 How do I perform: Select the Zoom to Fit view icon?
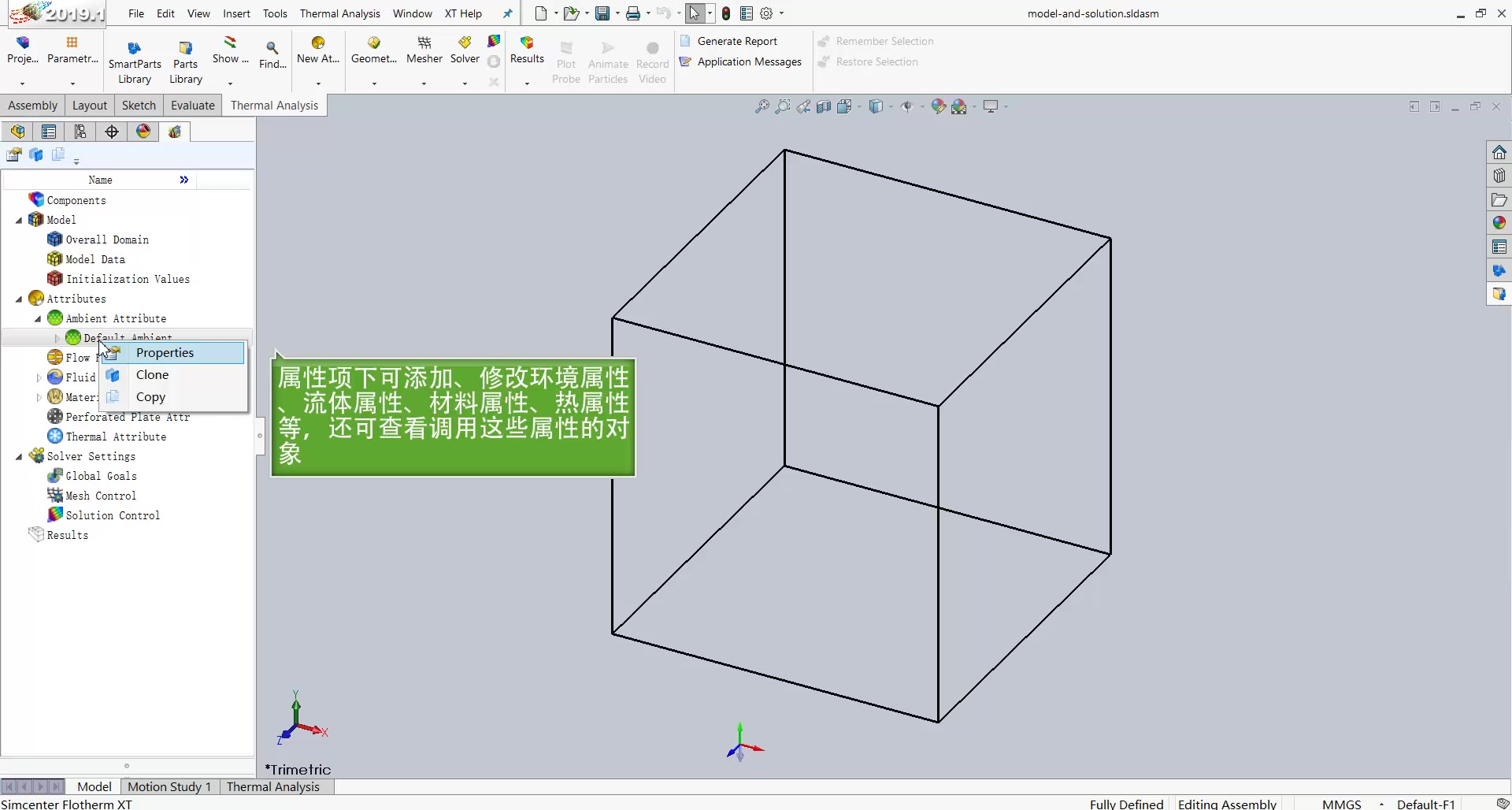pyautogui.click(x=762, y=106)
